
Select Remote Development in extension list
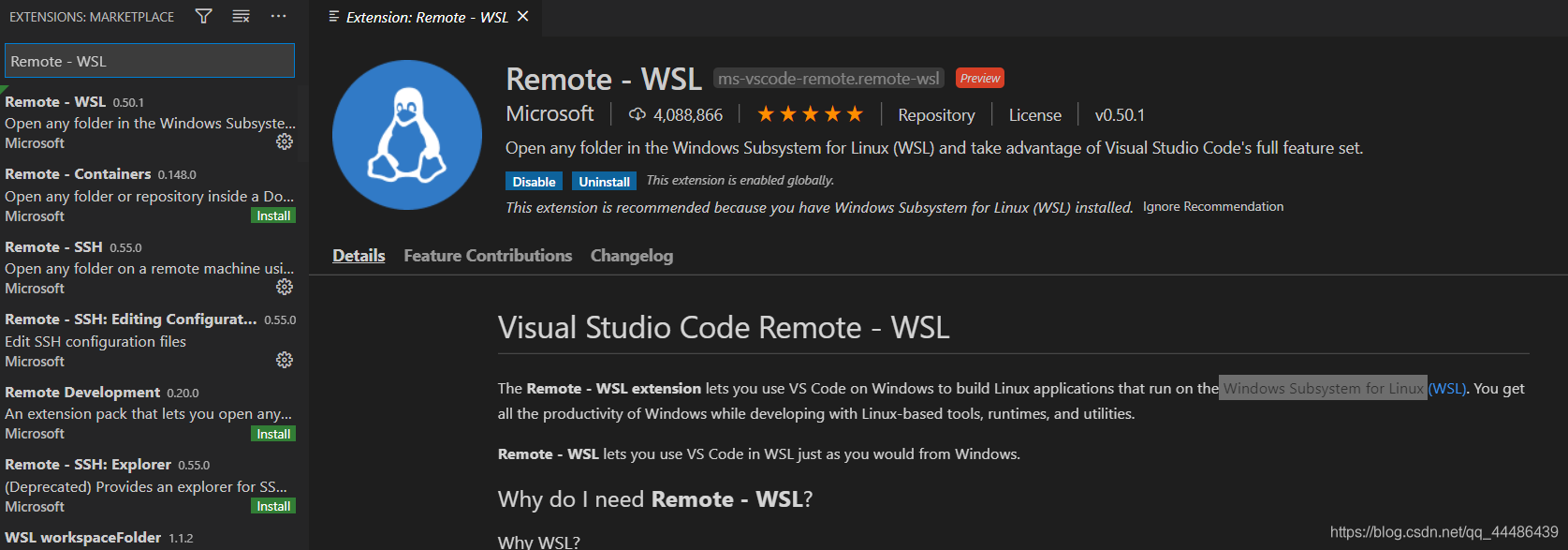tap(150, 412)
